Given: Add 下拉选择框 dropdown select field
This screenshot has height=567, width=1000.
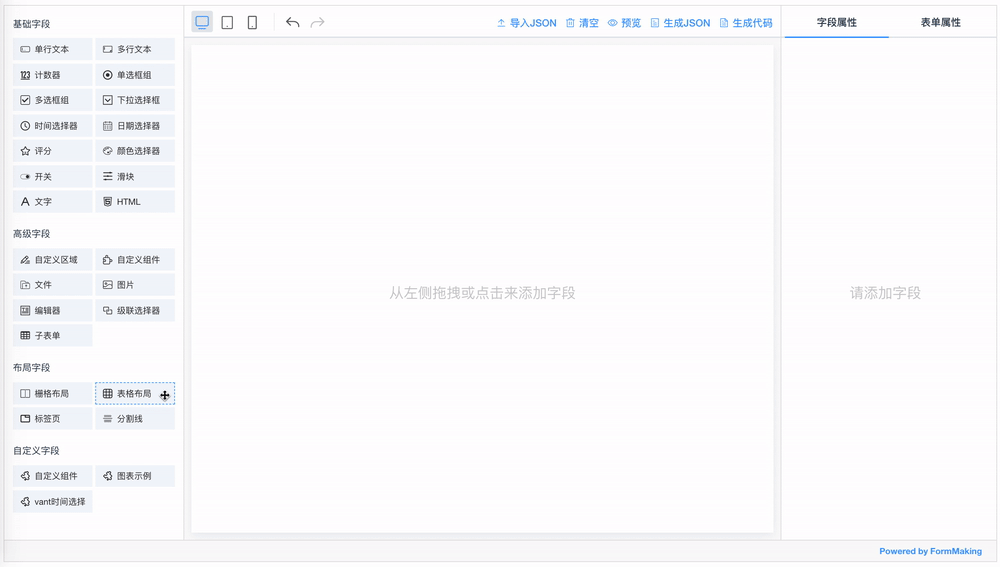Looking at the screenshot, I should pyautogui.click(x=135, y=100).
